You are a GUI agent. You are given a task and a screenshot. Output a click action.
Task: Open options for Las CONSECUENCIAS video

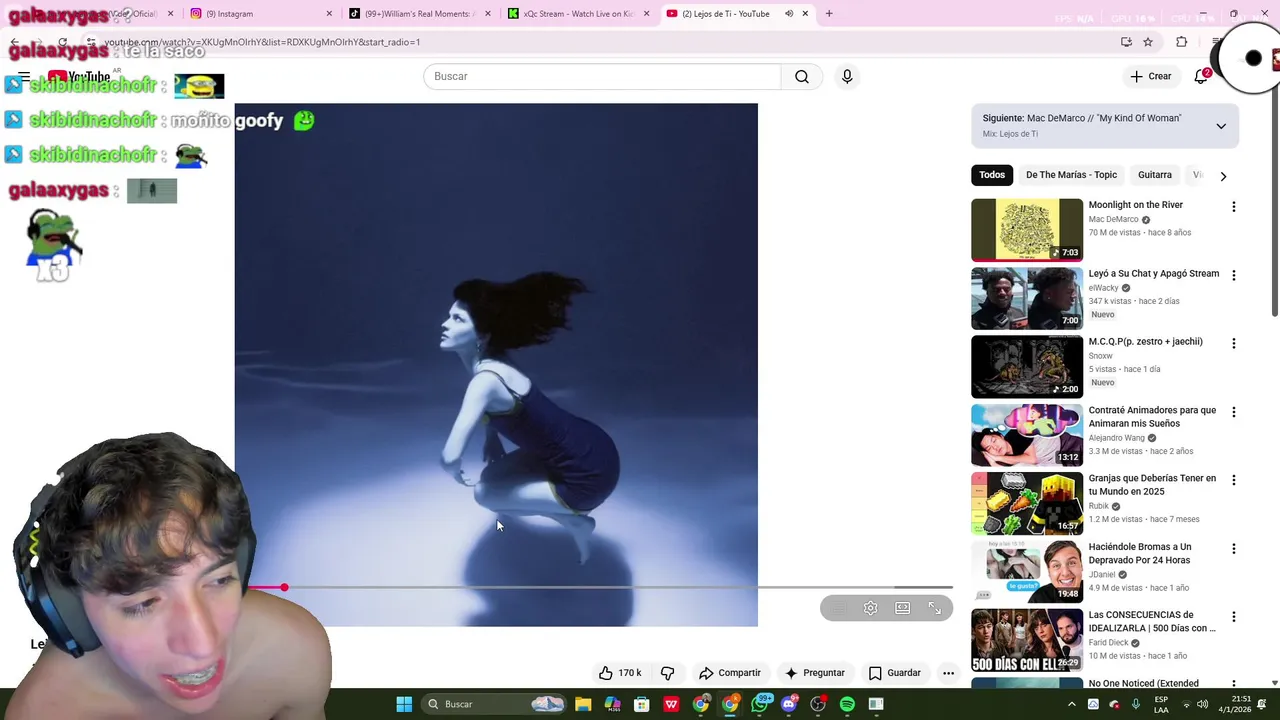pos(1233,617)
